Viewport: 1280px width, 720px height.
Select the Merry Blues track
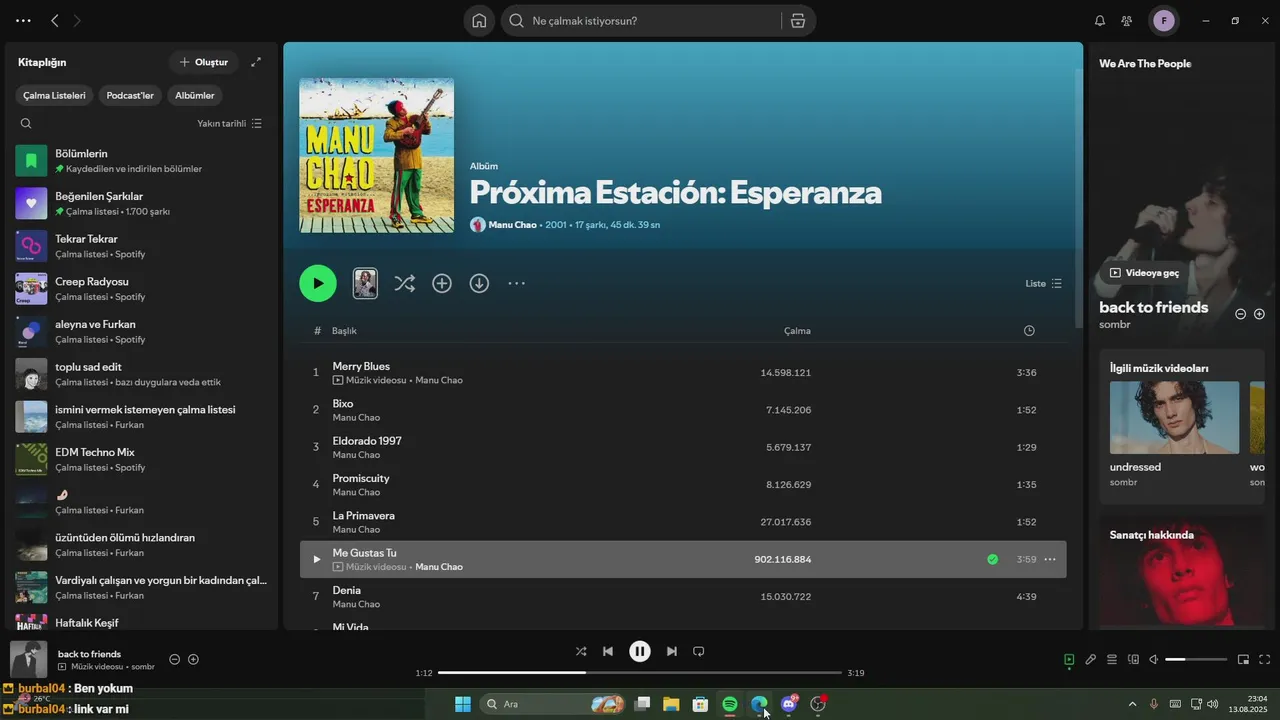[683, 373]
